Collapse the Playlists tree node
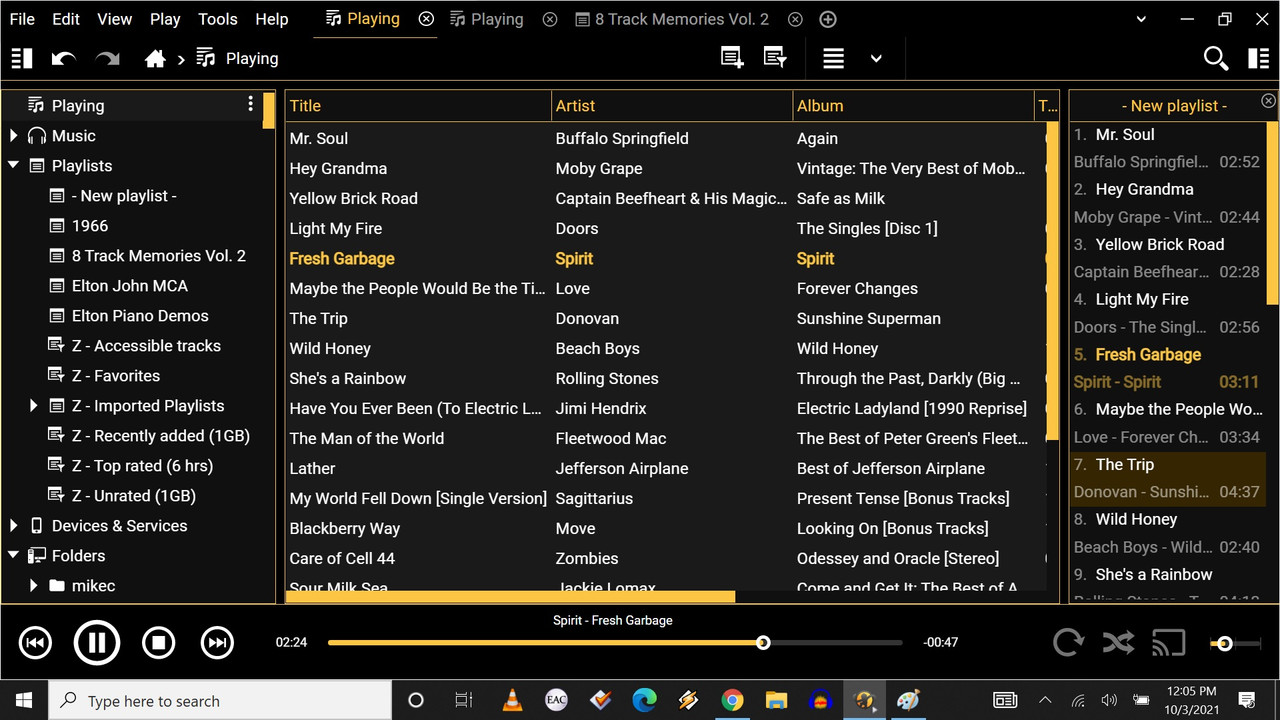This screenshot has height=720, width=1280. (13, 166)
